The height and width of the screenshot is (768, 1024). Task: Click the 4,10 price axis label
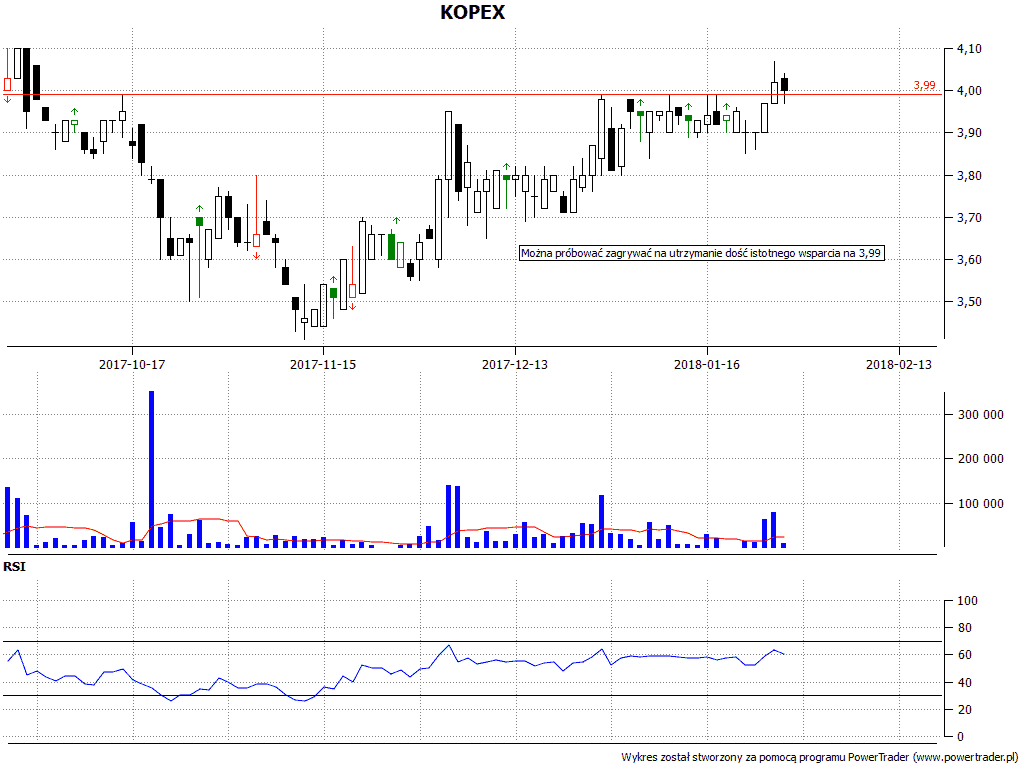point(969,49)
